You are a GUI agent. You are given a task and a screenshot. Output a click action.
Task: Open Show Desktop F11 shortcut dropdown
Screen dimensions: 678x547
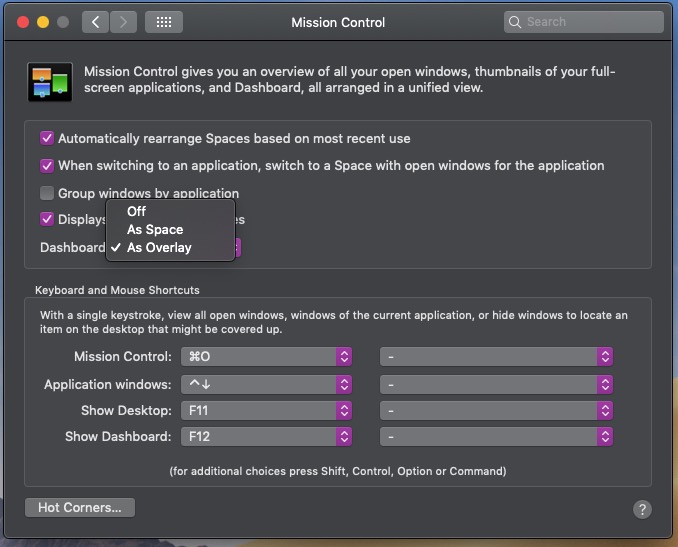(x=266, y=410)
